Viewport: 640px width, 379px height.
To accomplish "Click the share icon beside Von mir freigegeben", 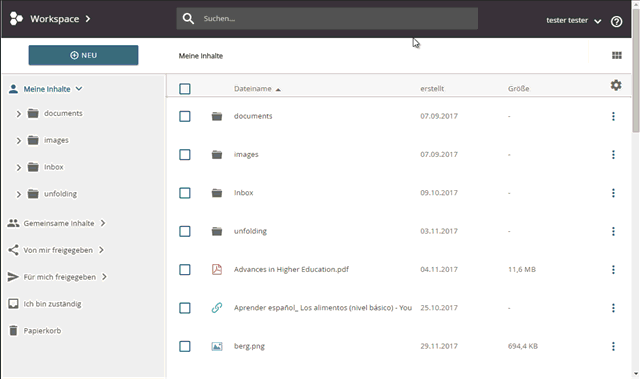I will 13,250.
